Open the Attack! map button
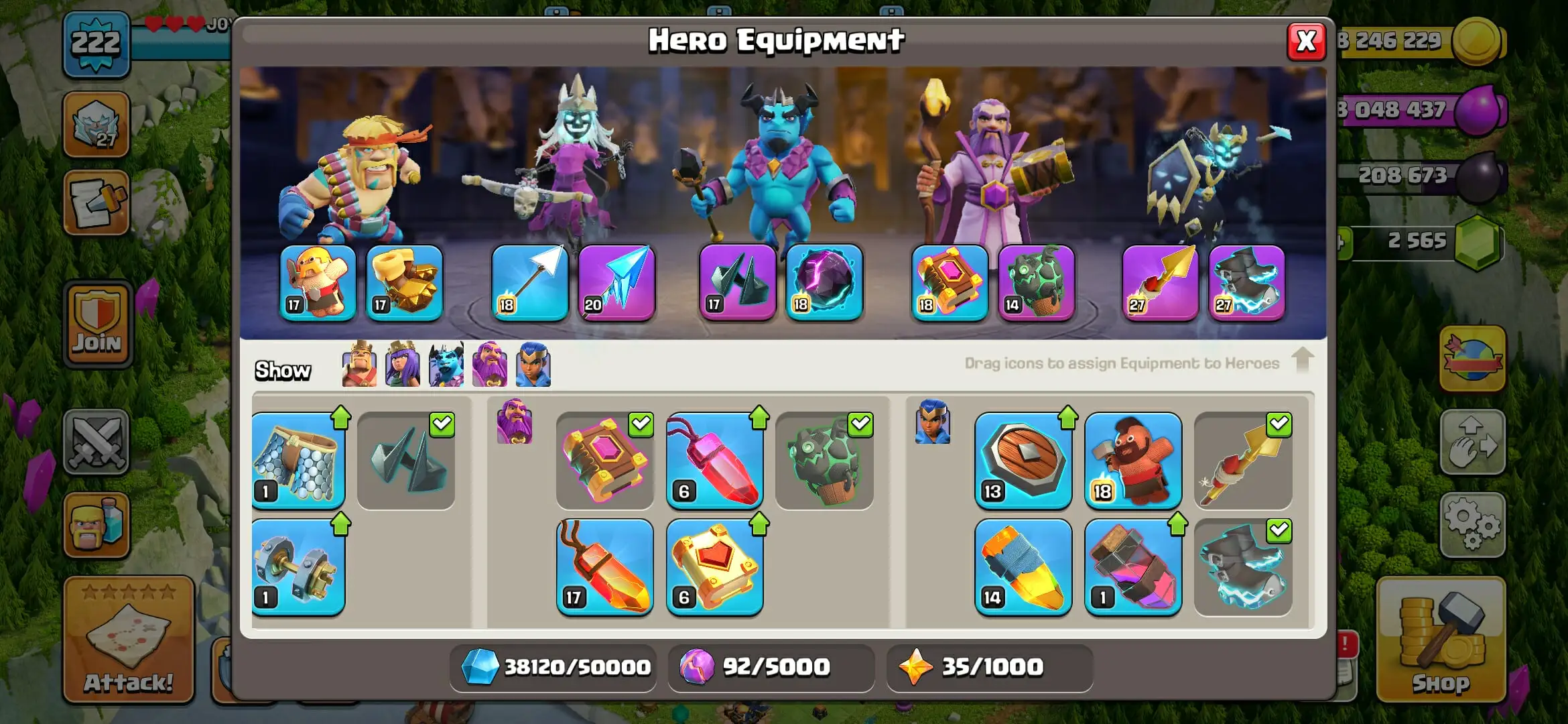 [x=129, y=640]
